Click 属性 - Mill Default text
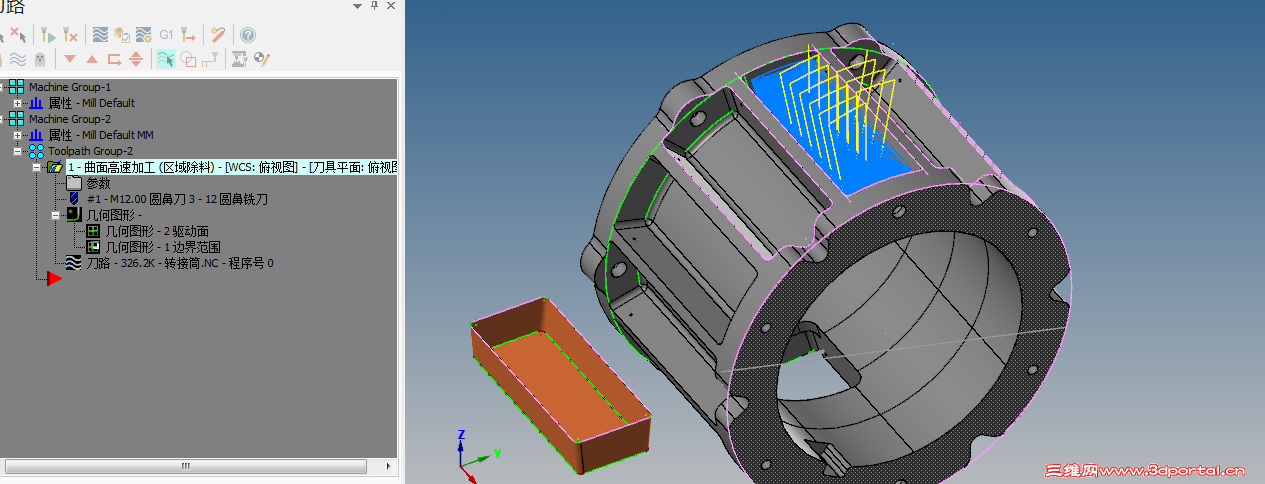 91,103
